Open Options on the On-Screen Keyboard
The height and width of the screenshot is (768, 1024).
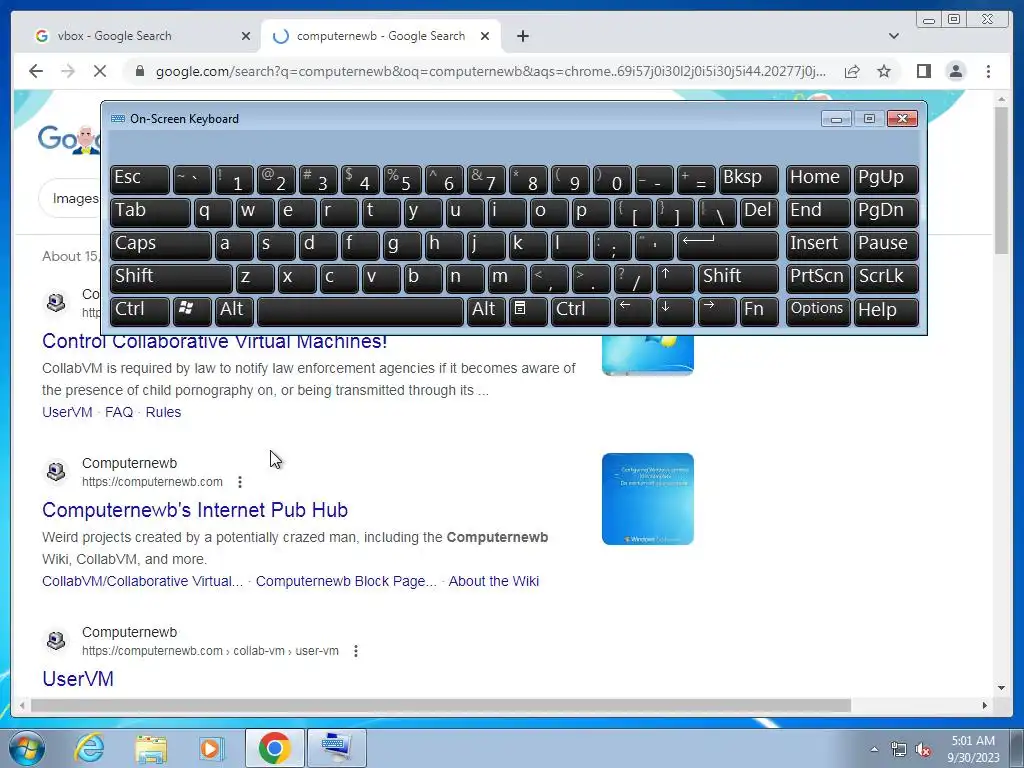coord(818,311)
